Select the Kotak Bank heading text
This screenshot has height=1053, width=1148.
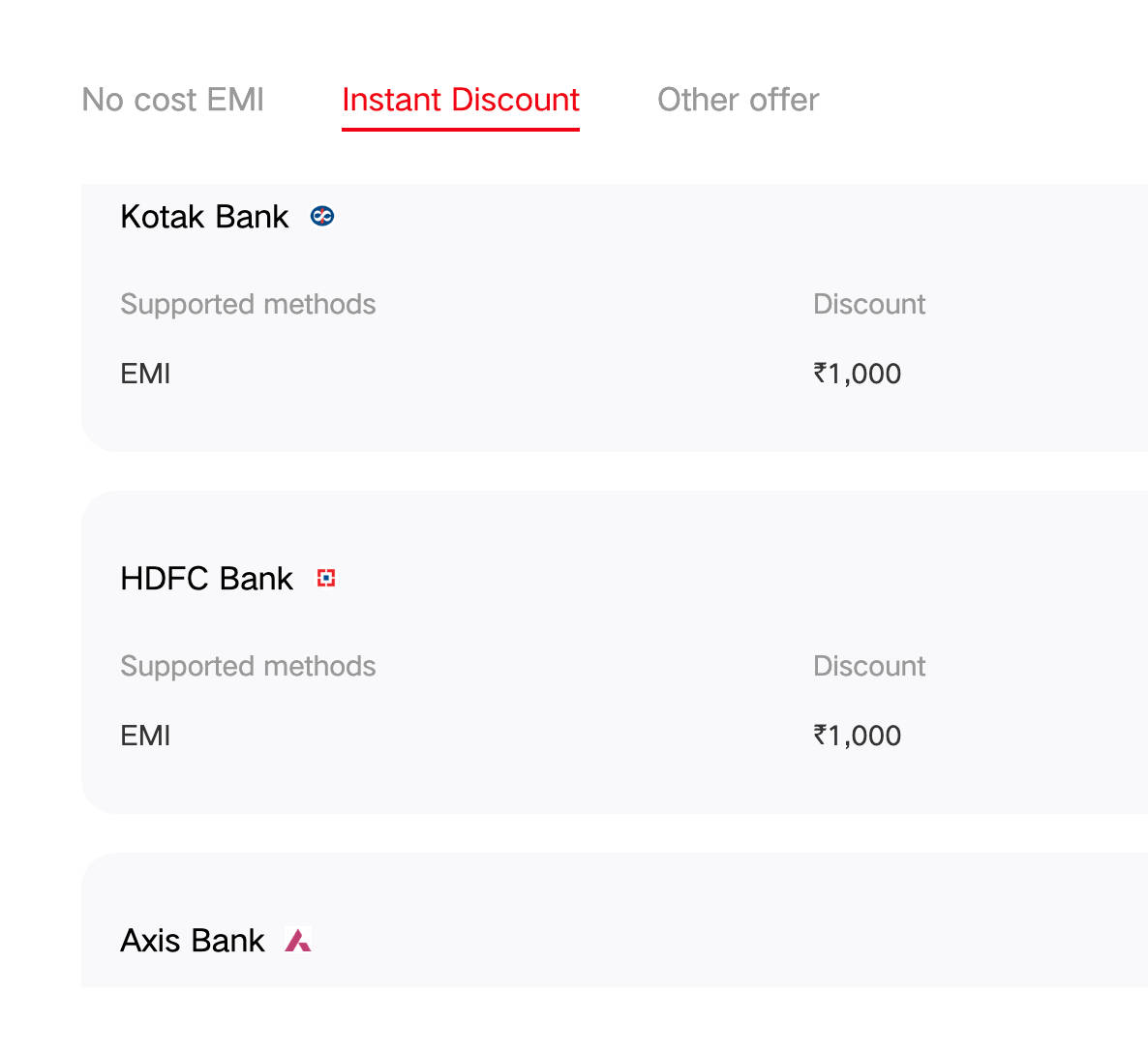[204, 217]
